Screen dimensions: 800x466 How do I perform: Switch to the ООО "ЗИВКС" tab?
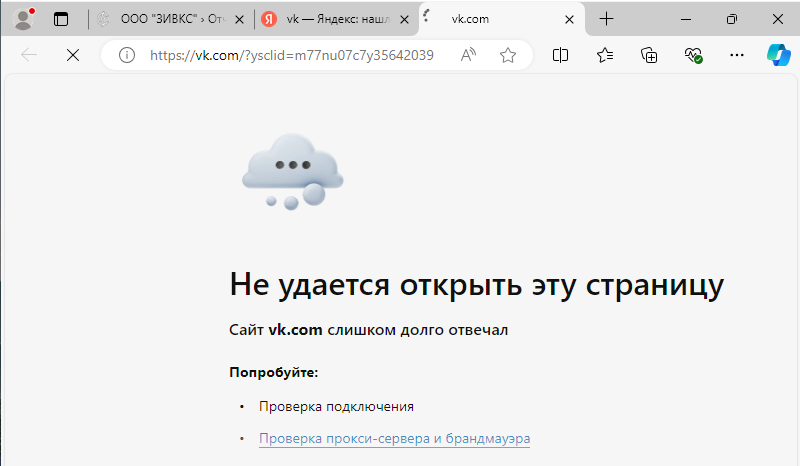coord(171,19)
